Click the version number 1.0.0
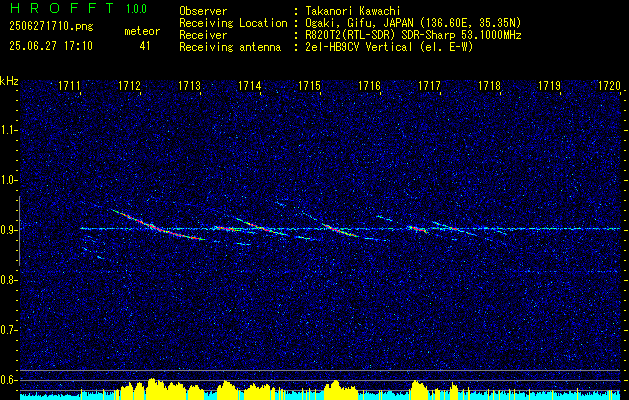The width and height of the screenshot is (629, 400). pos(136,8)
